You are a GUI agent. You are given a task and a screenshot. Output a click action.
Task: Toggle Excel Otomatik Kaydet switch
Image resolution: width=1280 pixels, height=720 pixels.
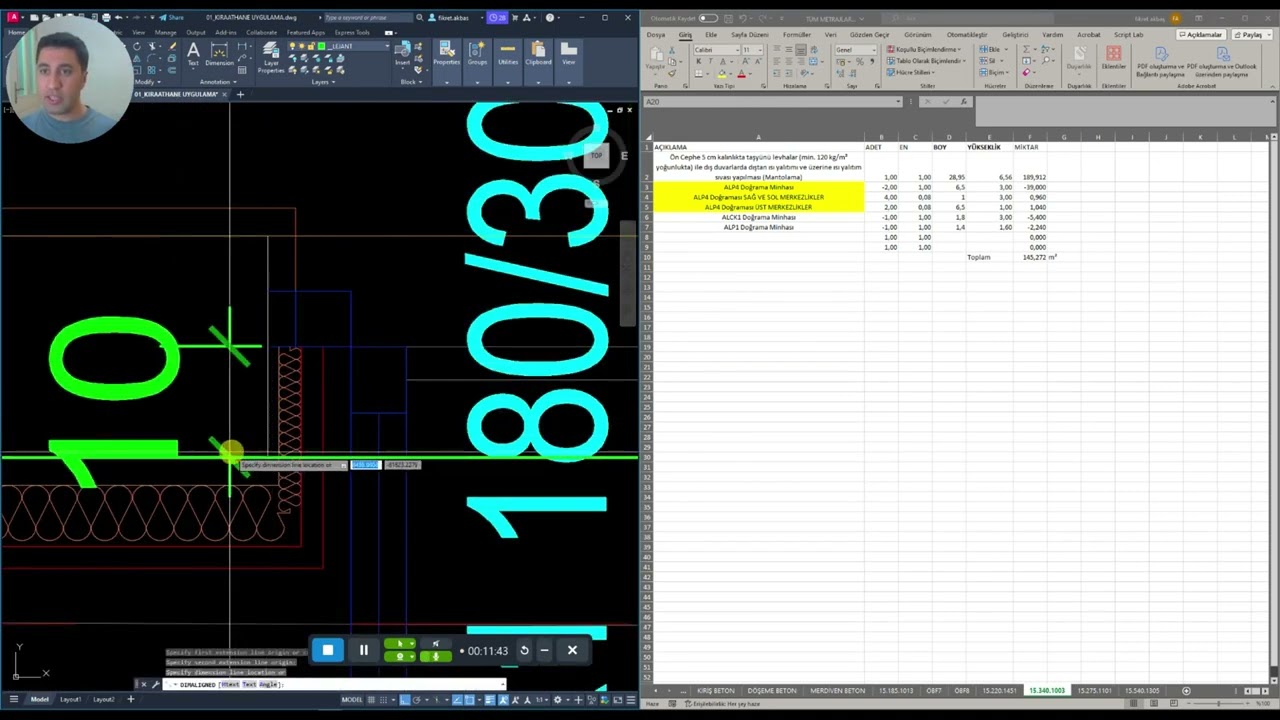pos(708,18)
